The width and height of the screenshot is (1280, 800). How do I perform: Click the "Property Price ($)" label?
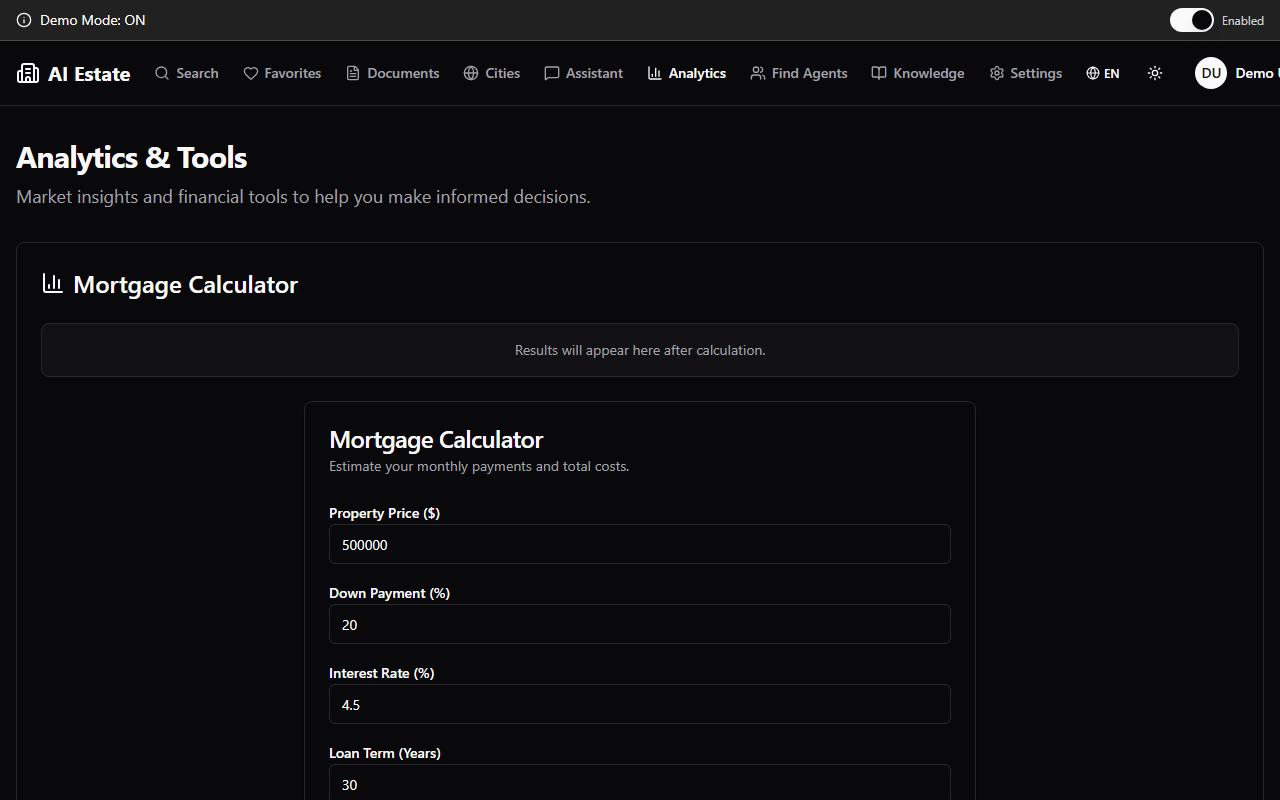coord(385,513)
